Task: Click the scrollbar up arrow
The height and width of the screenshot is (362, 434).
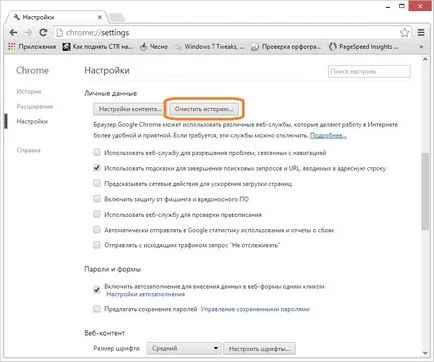Action: pyautogui.click(x=425, y=60)
